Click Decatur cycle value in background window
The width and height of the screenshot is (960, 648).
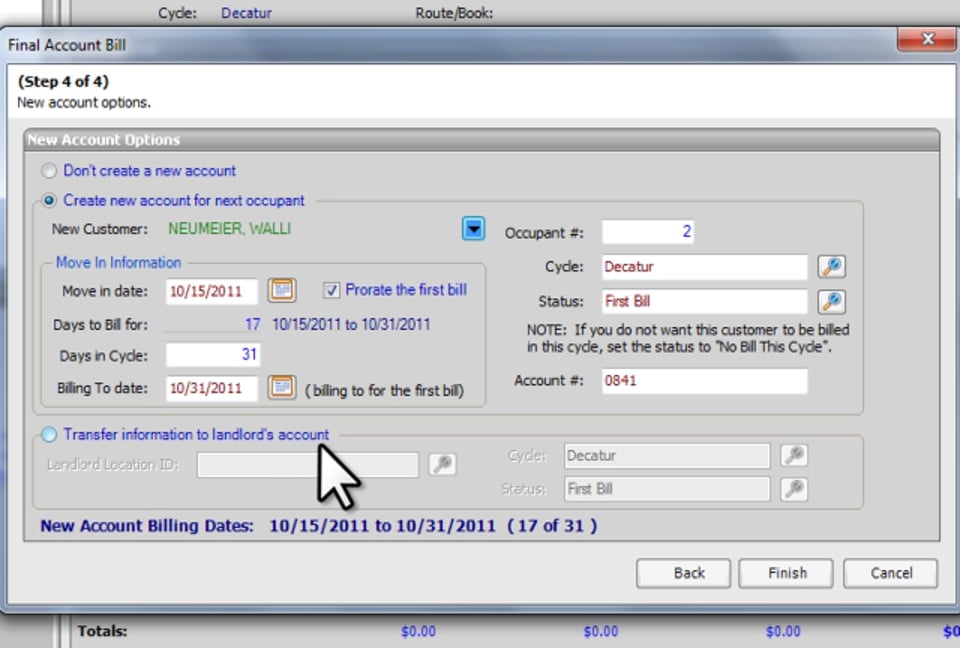tap(246, 13)
